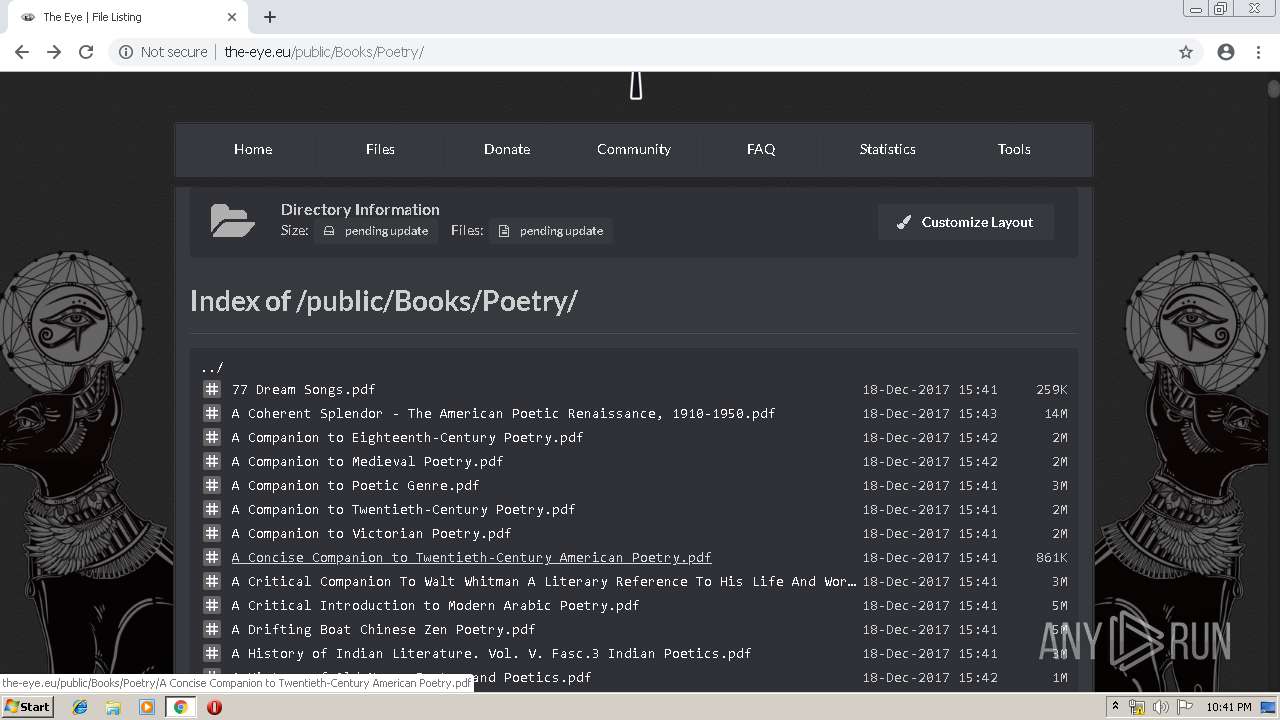
Task: Open the file explorer taskbar icon
Action: click(113, 707)
